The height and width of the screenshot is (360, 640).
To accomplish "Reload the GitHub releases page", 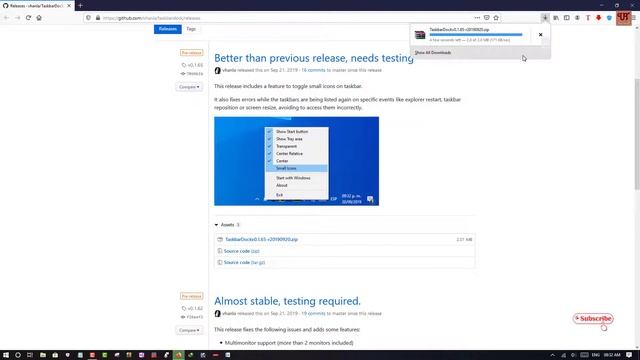I will pyautogui.click(x=28, y=18).
